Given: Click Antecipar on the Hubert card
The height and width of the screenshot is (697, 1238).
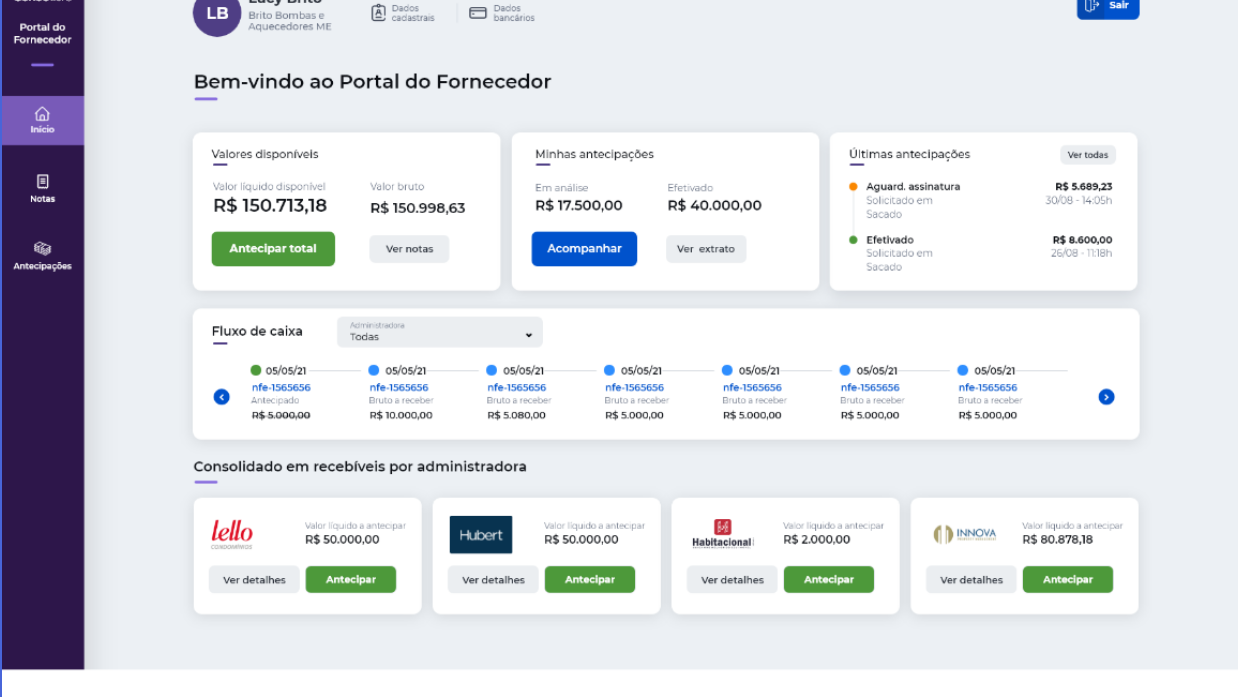Looking at the screenshot, I should (x=589, y=580).
